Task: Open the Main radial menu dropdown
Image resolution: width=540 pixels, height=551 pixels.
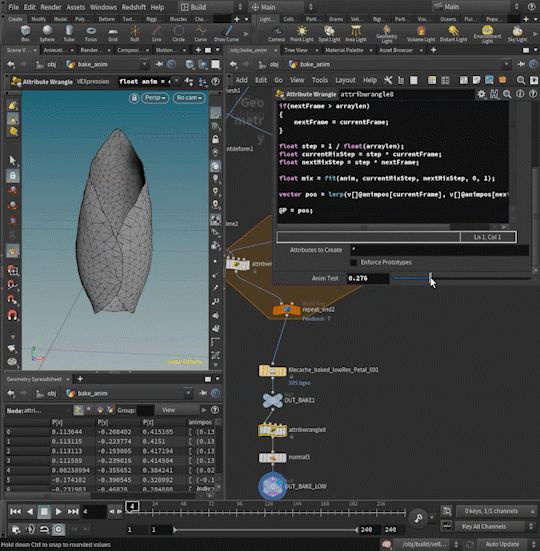Action: [281, 7]
